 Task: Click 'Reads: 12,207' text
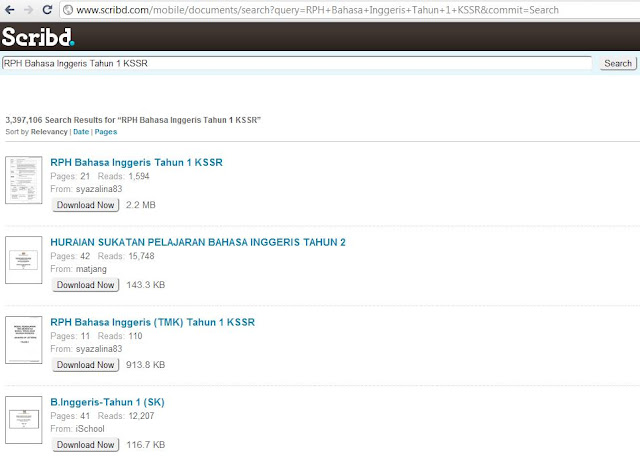[x=126, y=416]
